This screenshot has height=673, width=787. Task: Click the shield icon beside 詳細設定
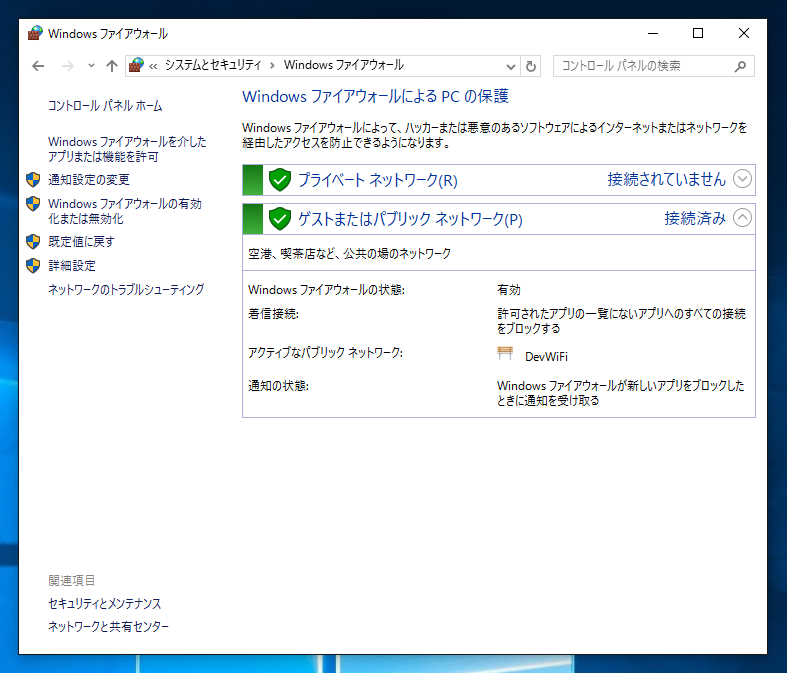(x=33, y=266)
